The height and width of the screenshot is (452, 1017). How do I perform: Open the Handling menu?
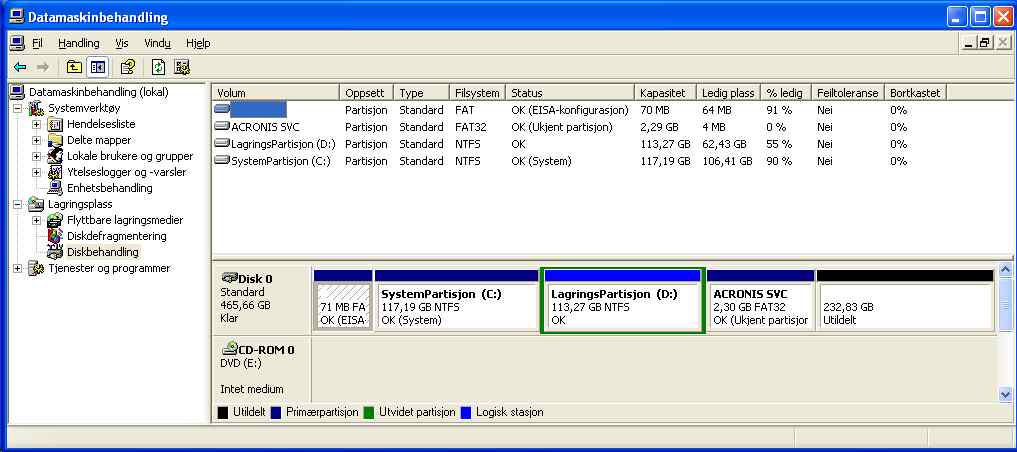(x=78, y=43)
